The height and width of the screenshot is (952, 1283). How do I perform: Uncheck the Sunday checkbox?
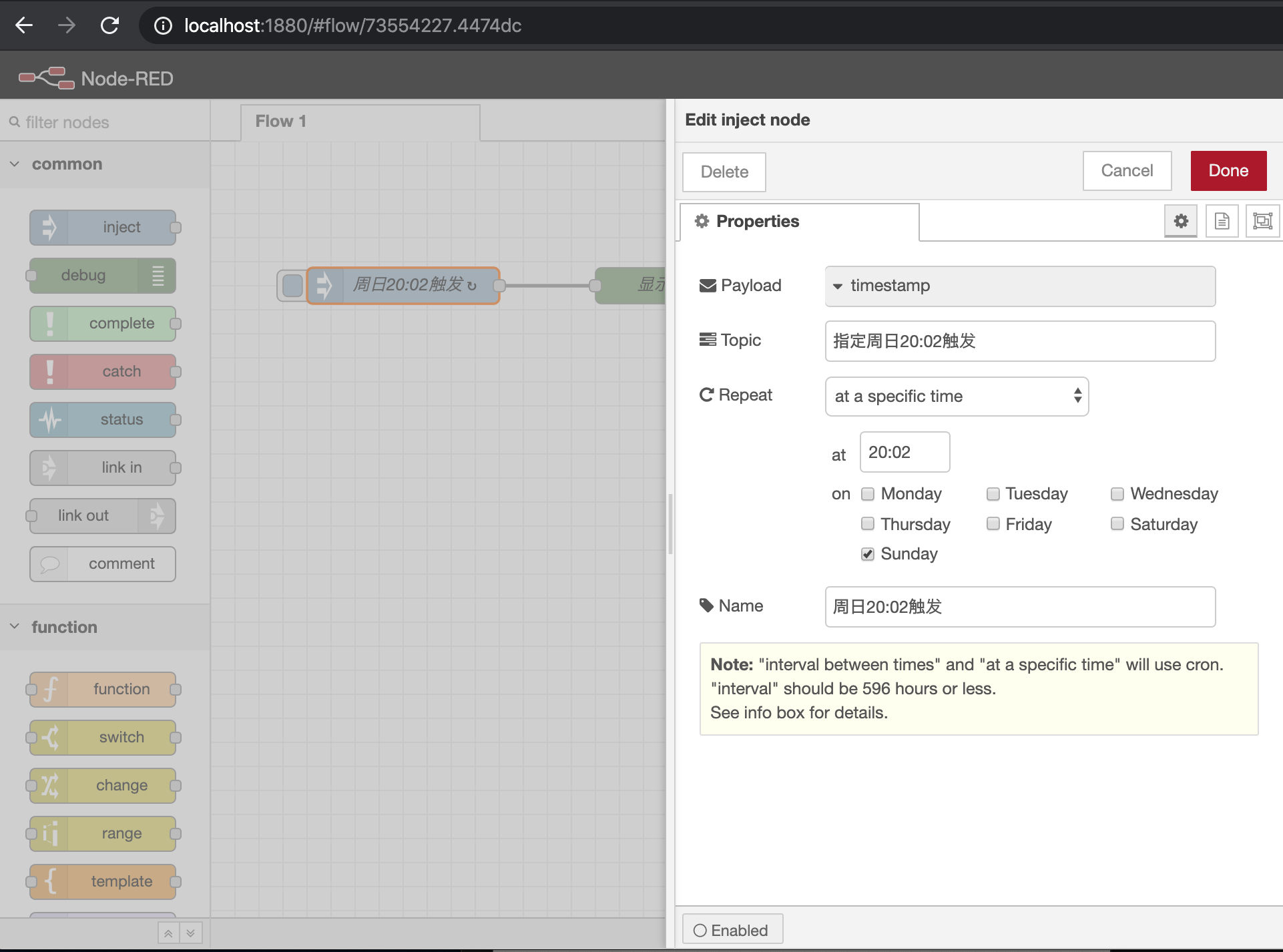coord(867,554)
